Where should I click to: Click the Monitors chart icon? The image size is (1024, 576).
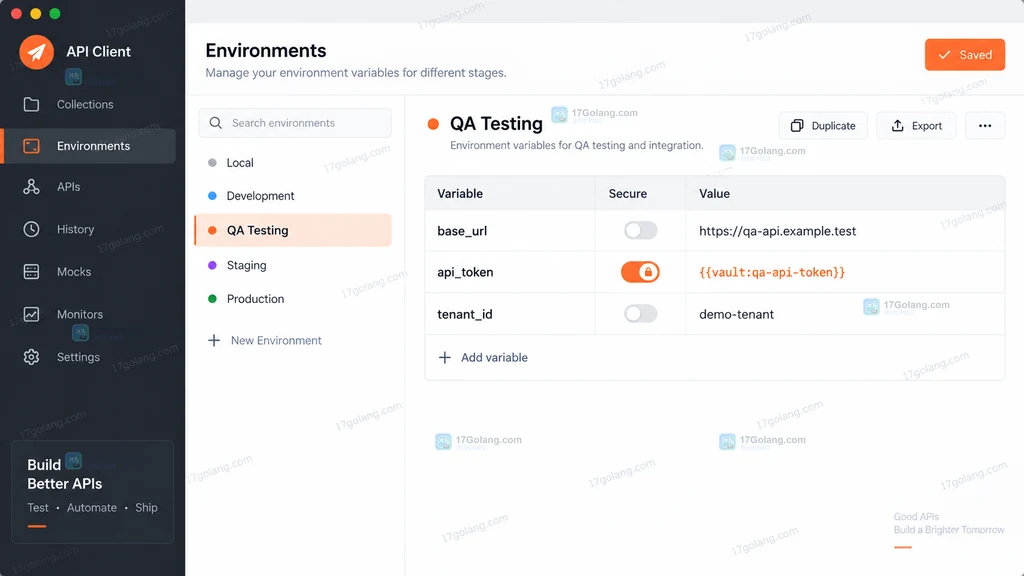pyautogui.click(x=31, y=314)
